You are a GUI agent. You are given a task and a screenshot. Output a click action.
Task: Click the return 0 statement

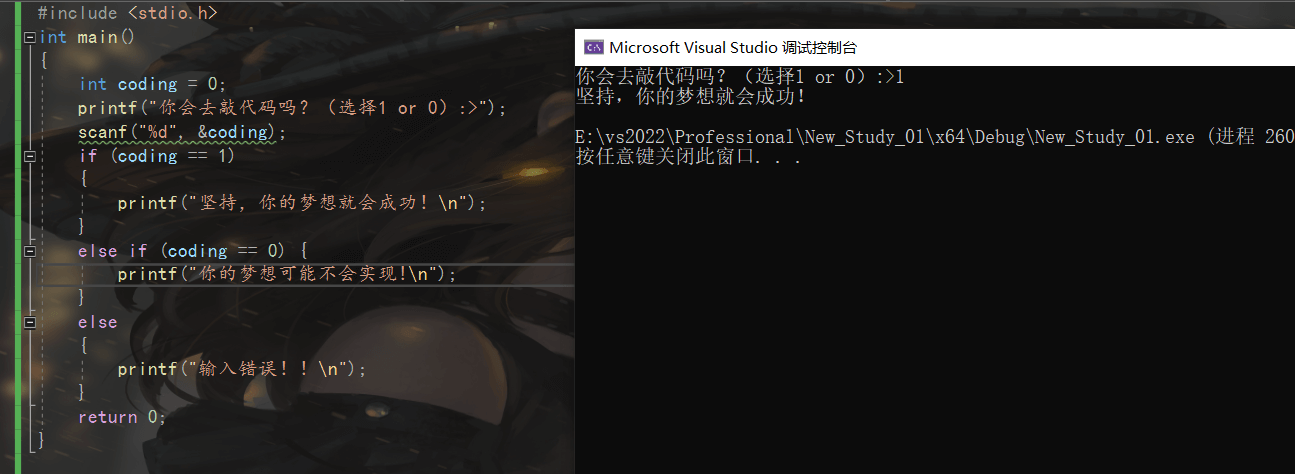(x=122, y=417)
